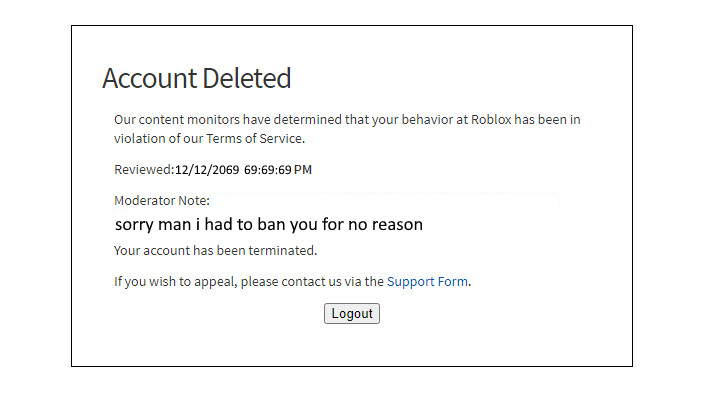This screenshot has height=411, width=705.
Task: Click the reviewed date 12/12/2069 69:69:69 PM
Action: point(243,170)
